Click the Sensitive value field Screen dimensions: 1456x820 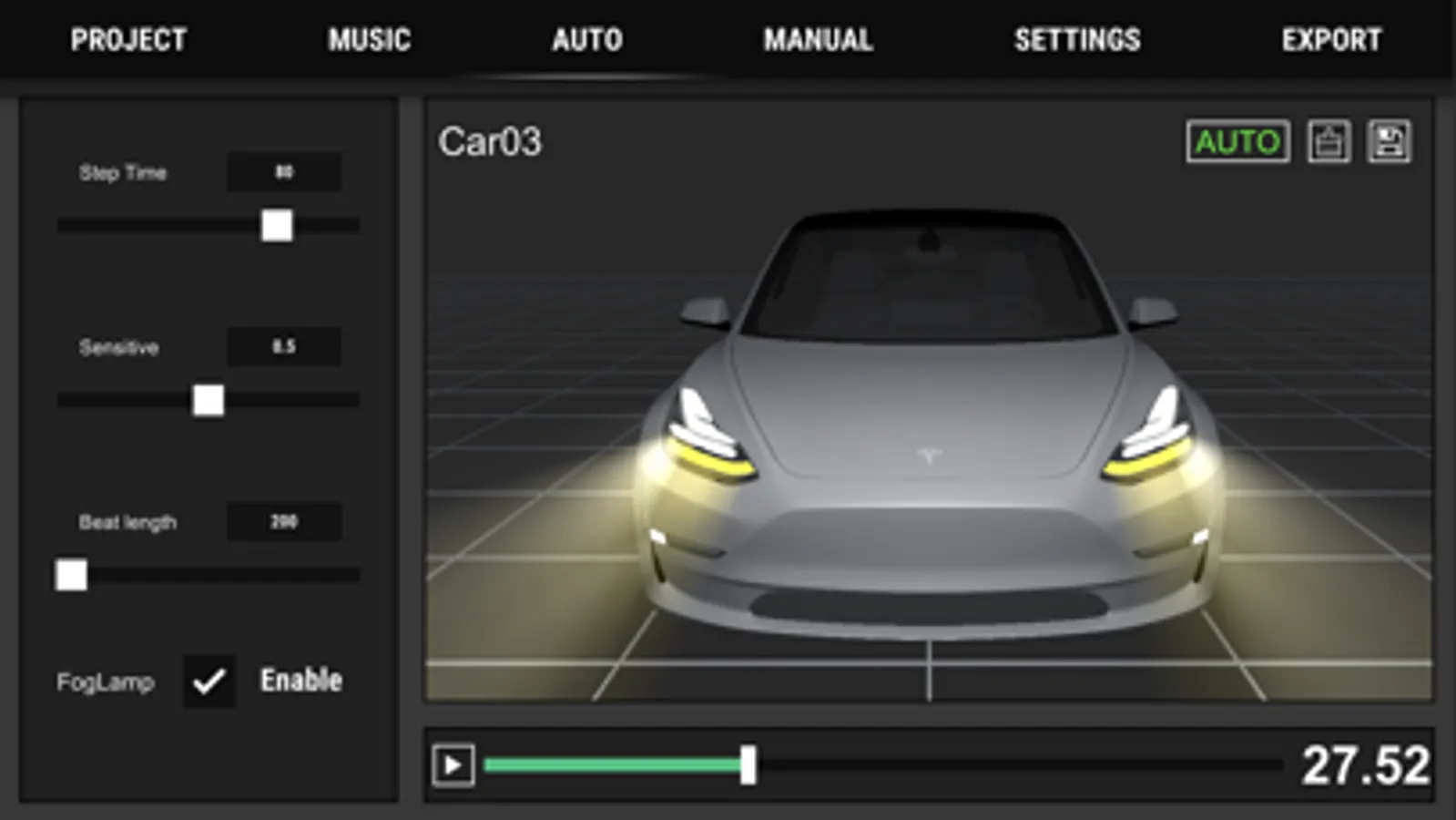284,346
